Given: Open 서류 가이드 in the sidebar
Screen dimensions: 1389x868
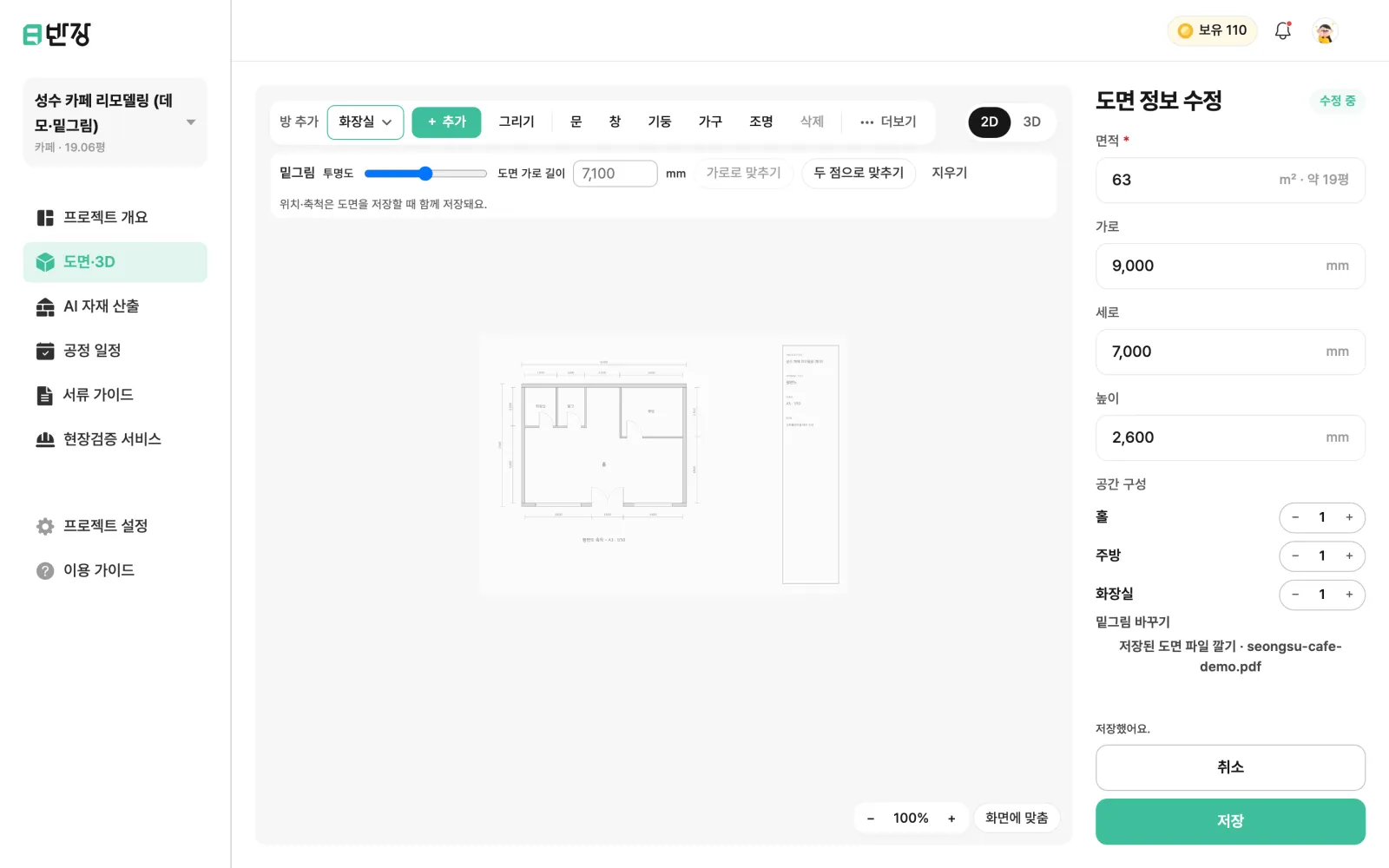Looking at the screenshot, I should tap(115, 394).
